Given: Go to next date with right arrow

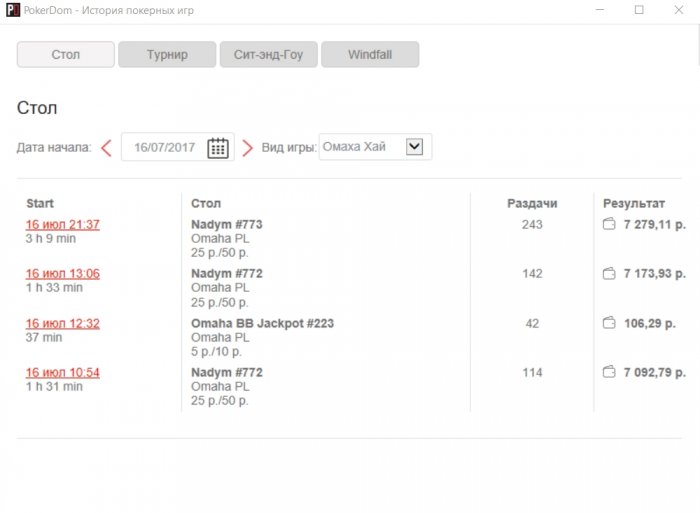Looking at the screenshot, I should (248, 148).
